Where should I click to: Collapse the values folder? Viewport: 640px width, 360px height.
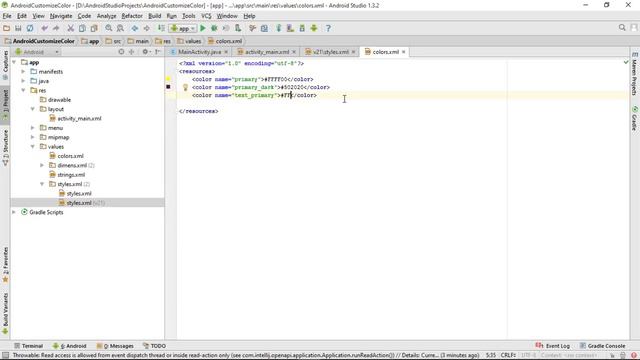point(33,147)
